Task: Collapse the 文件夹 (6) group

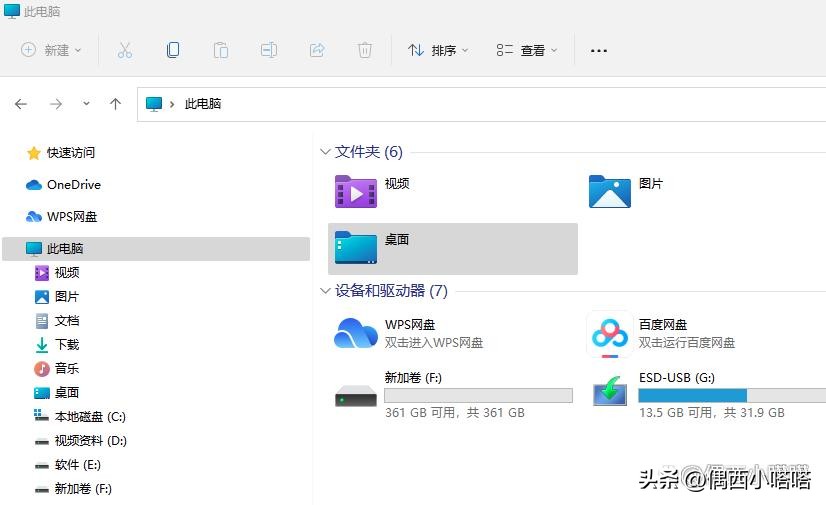Action: click(x=325, y=152)
